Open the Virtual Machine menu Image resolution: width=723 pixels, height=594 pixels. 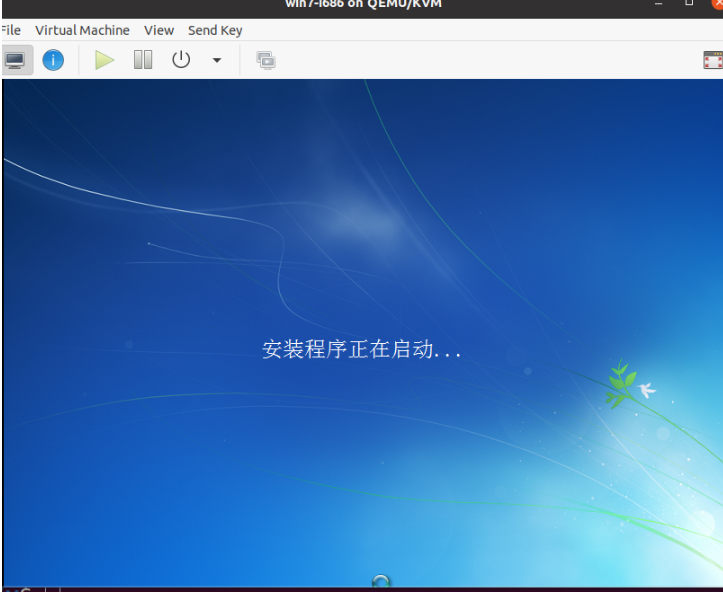(x=83, y=30)
